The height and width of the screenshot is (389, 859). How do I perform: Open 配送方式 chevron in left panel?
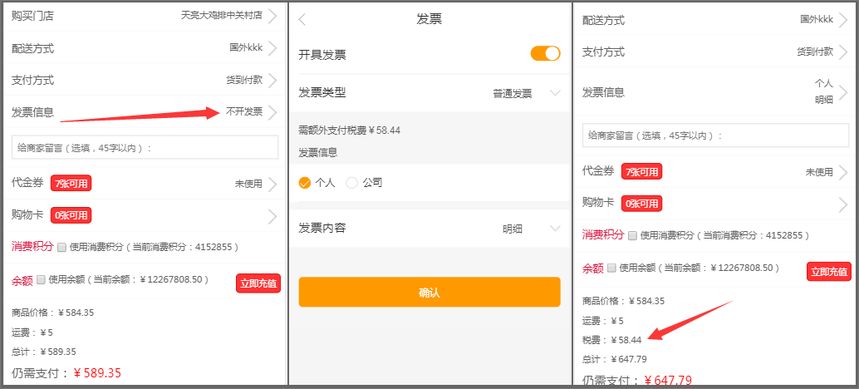(x=272, y=48)
